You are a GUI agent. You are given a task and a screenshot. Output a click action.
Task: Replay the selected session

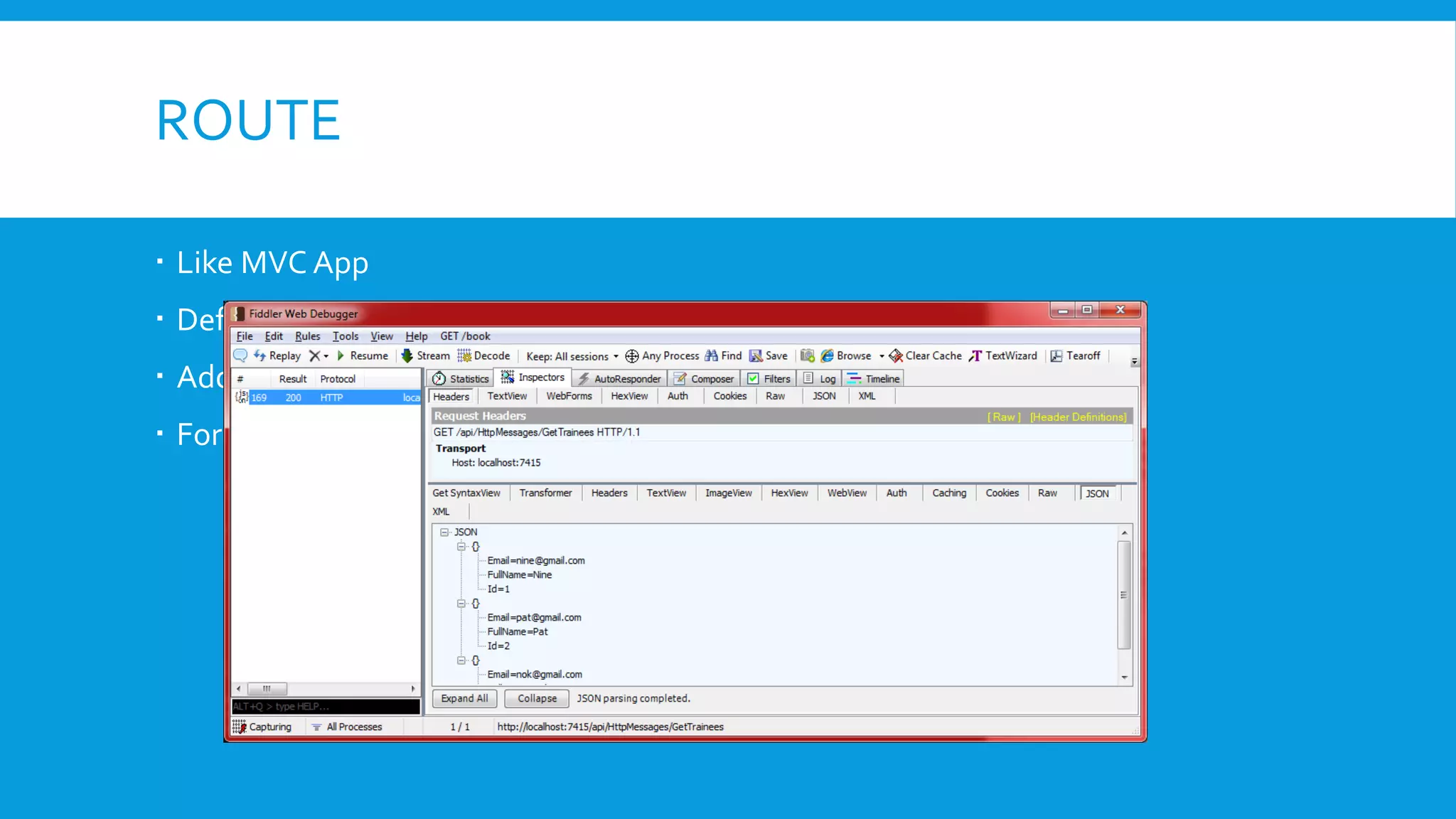277,355
